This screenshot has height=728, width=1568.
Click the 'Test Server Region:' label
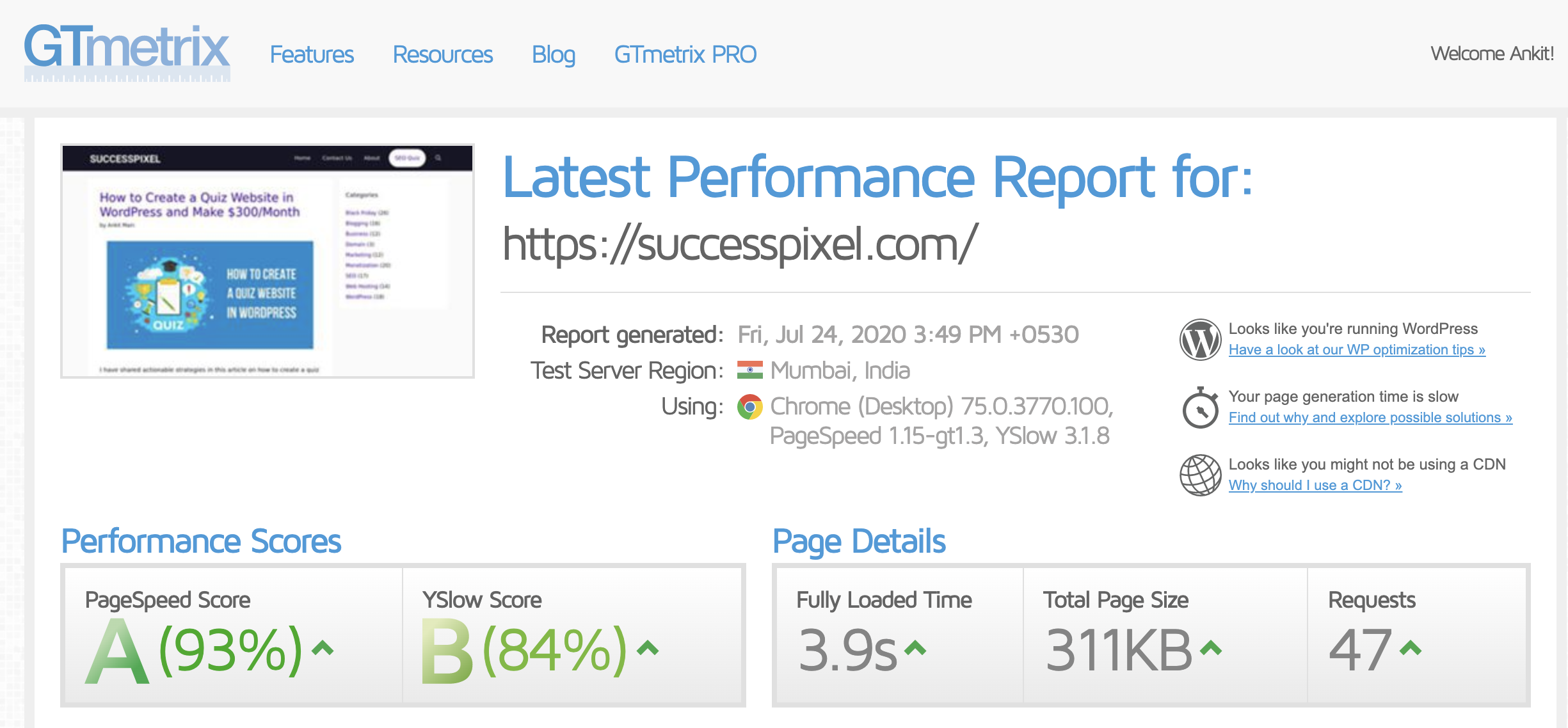(x=627, y=371)
